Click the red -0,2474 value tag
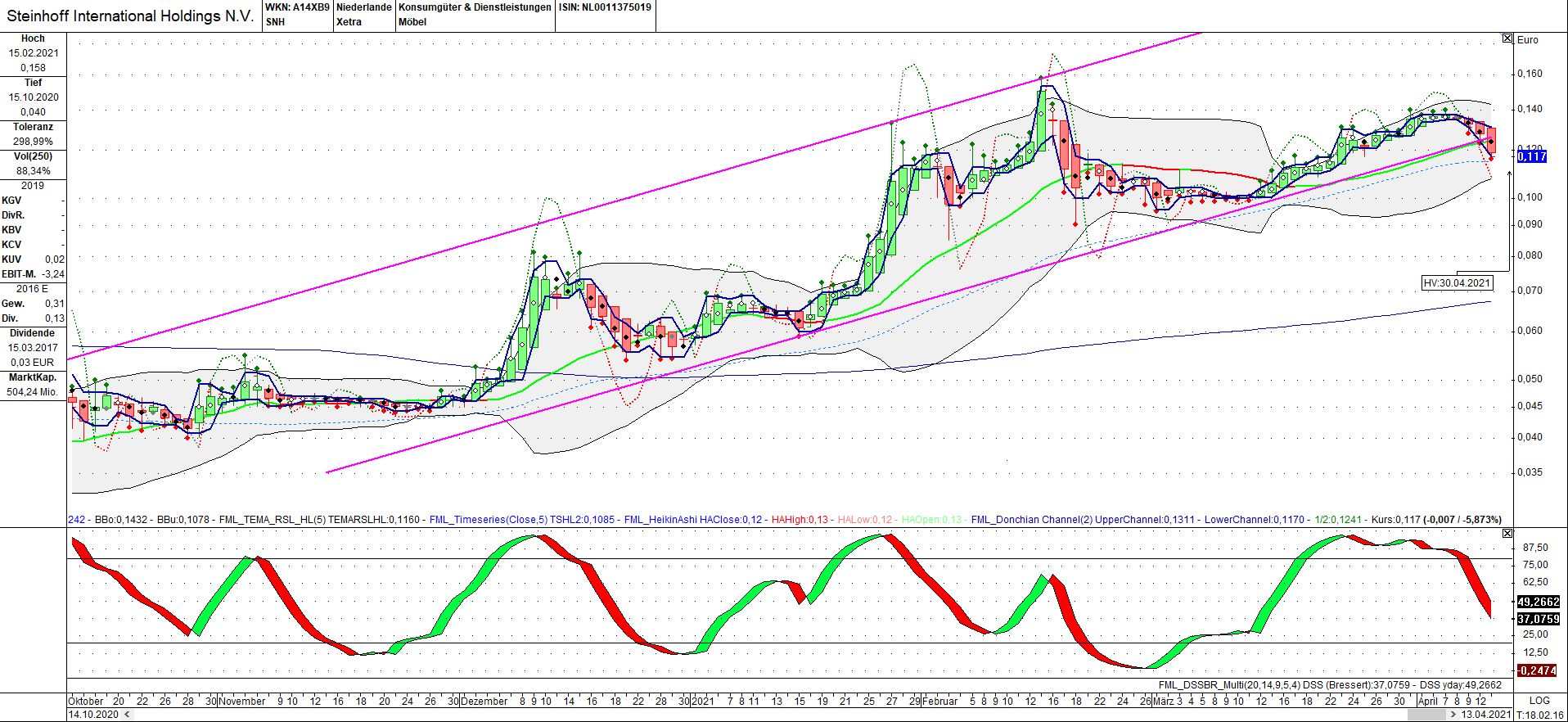 tap(1536, 670)
